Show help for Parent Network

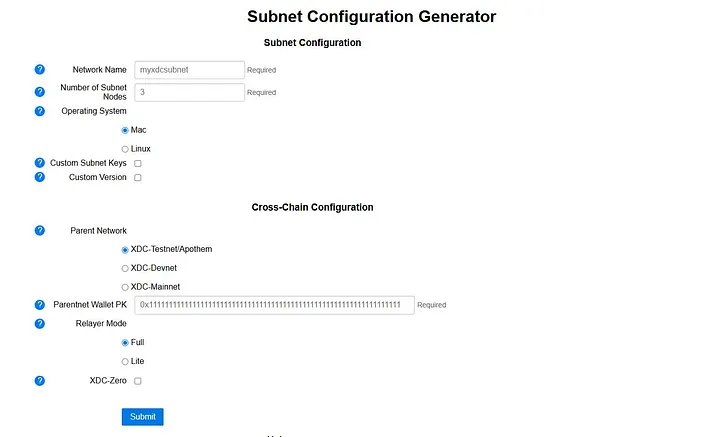(x=40, y=230)
